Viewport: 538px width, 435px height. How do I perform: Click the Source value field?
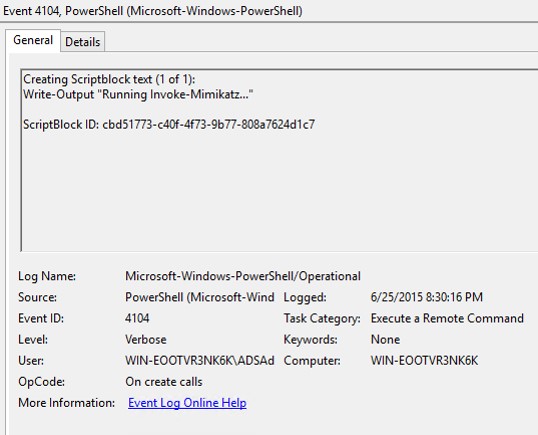point(200,297)
